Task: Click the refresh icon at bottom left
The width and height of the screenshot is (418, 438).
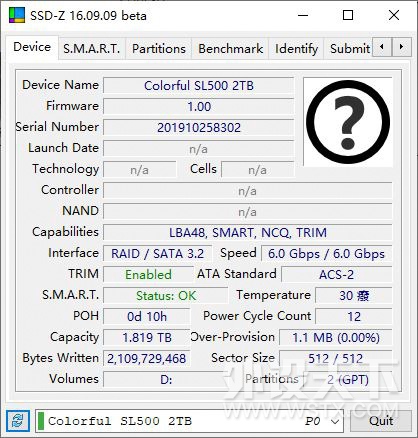Action: tap(18, 421)
